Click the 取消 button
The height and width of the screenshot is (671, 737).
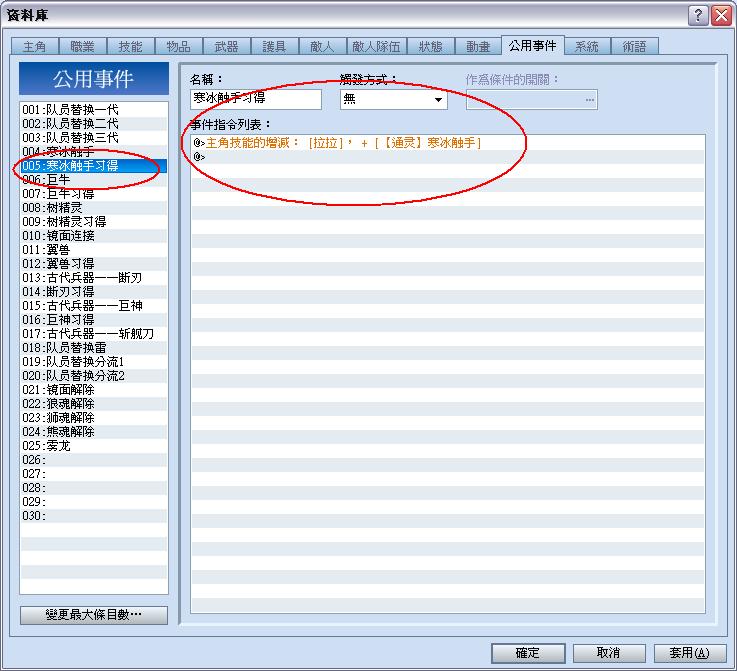(609, 653)
